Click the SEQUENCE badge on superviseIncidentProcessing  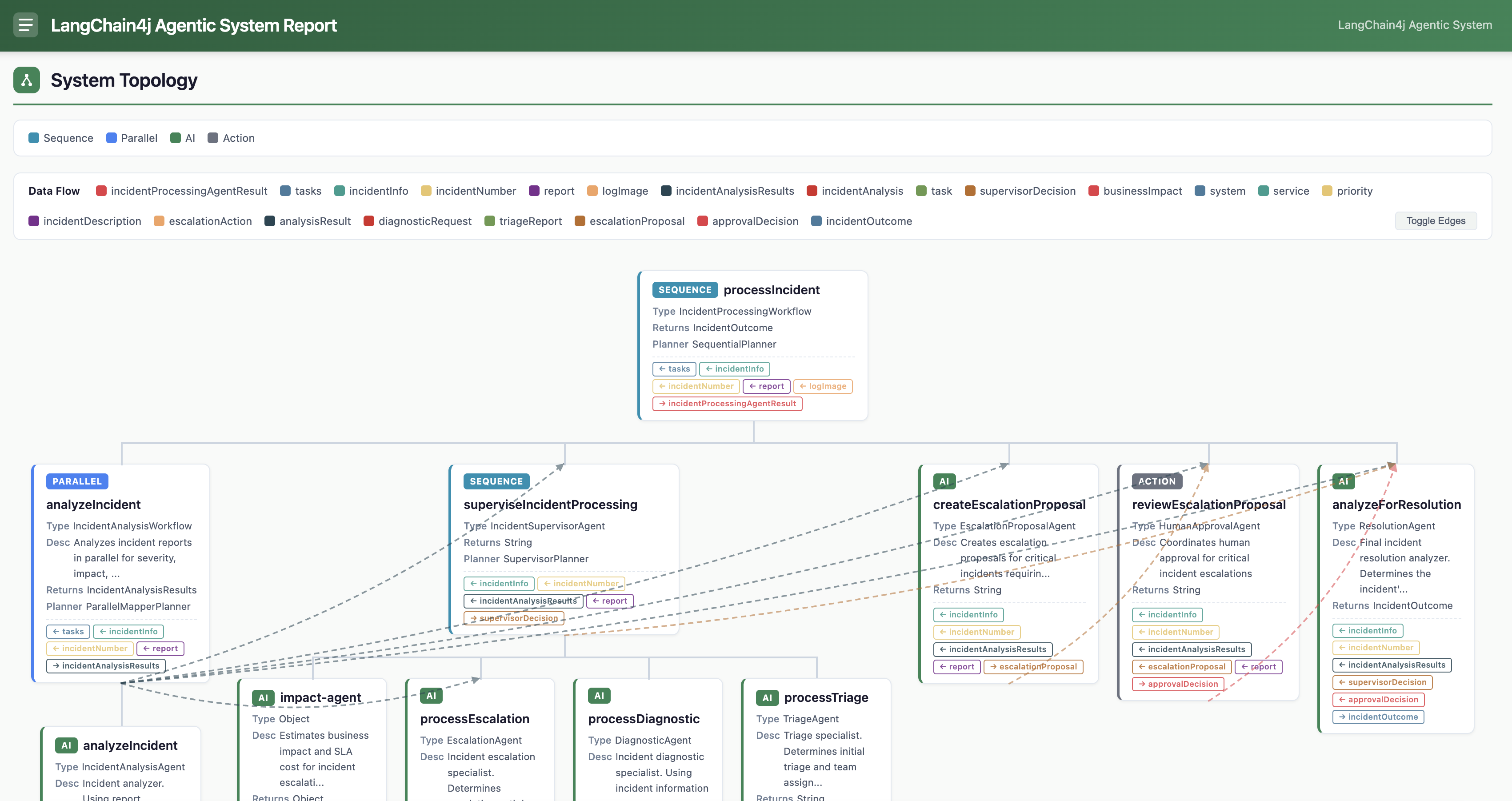point(496,481)
